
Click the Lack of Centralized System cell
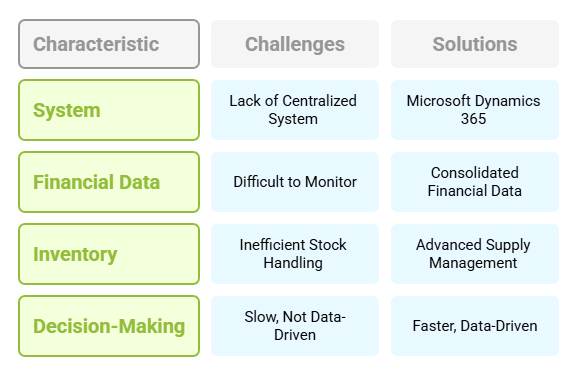(x=295, y=110)
